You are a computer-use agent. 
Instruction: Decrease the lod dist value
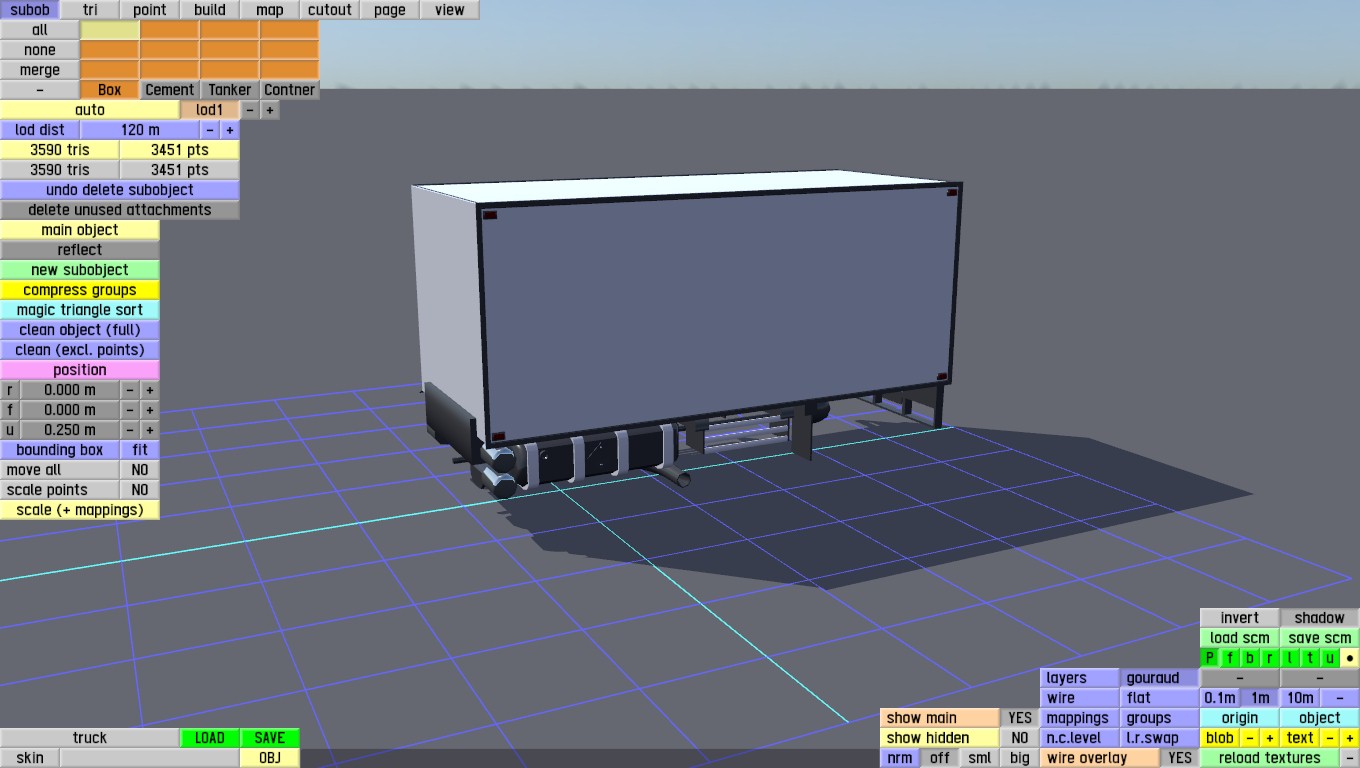coord(210,130)
